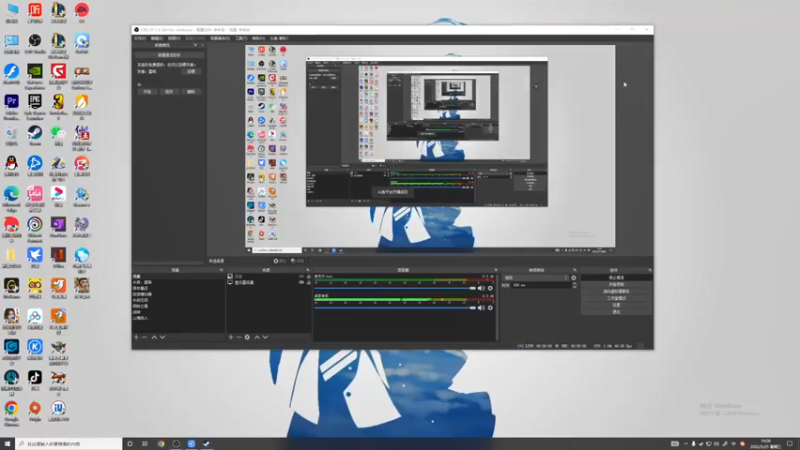The width and height of the screenshot is (800, 450).
Task: Click Start Virtual Camera in Controls panel
Action: (616, 291)
